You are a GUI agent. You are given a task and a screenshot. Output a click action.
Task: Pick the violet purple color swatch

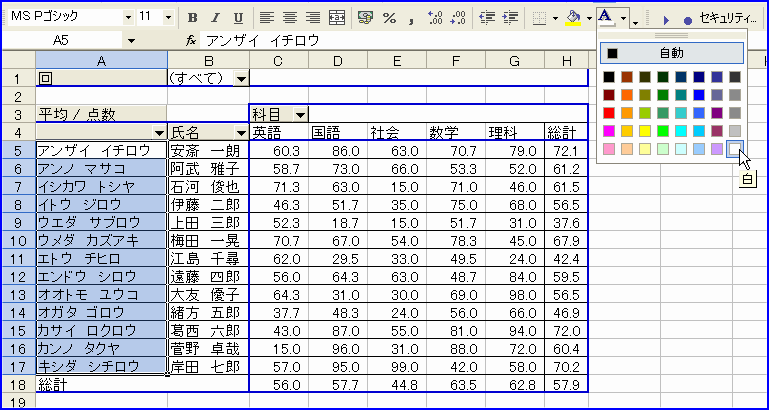(x=717, y=113)
